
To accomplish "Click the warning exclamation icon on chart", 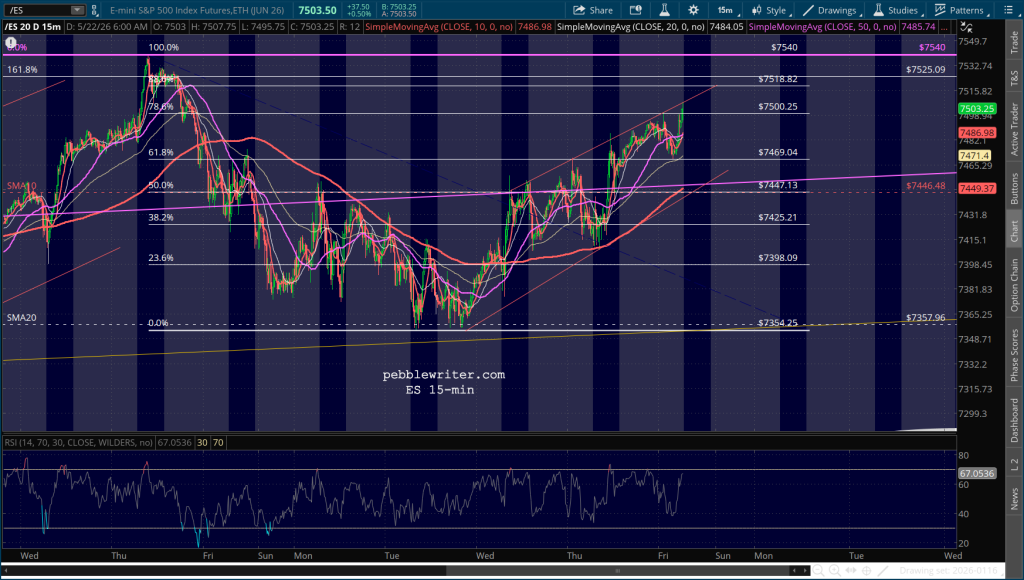I will point(10,43).
